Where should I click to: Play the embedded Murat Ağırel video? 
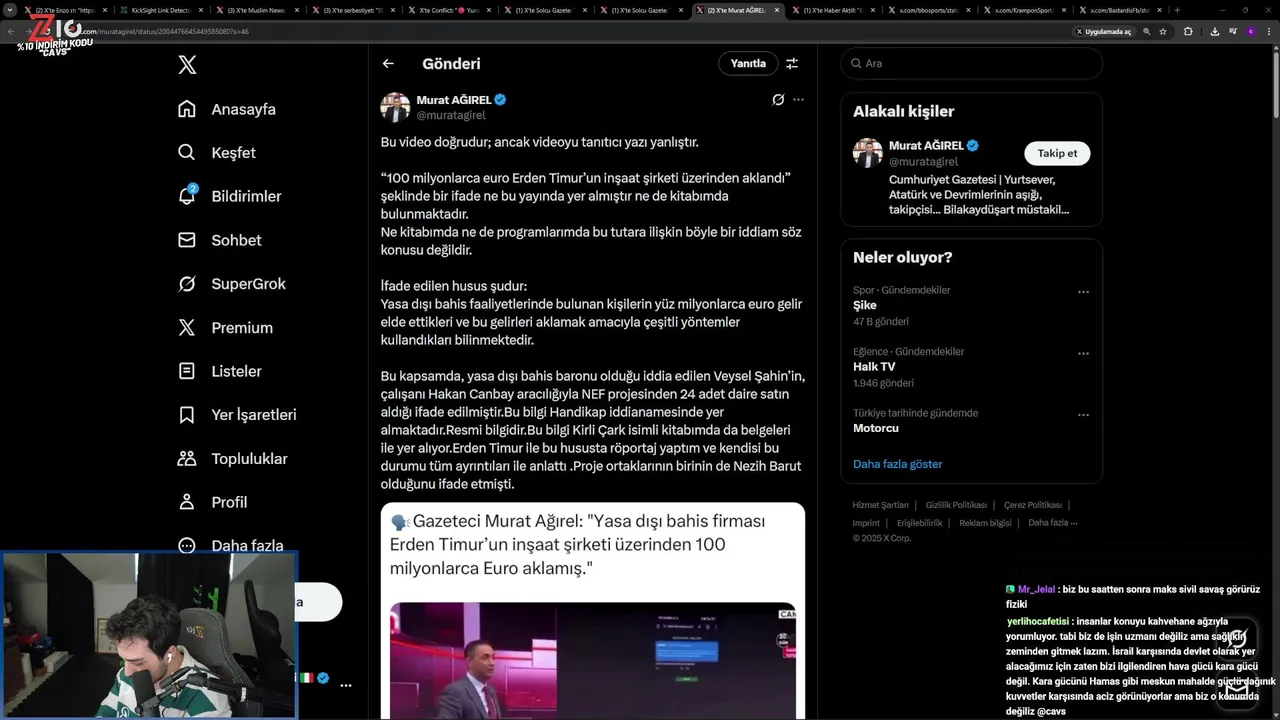(592, 660)
